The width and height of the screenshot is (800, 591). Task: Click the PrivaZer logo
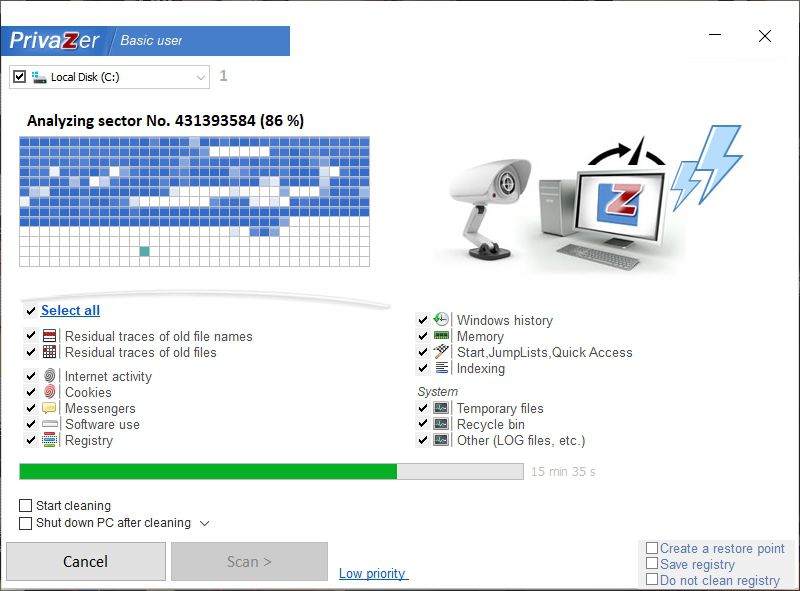[x=55, y=41]
